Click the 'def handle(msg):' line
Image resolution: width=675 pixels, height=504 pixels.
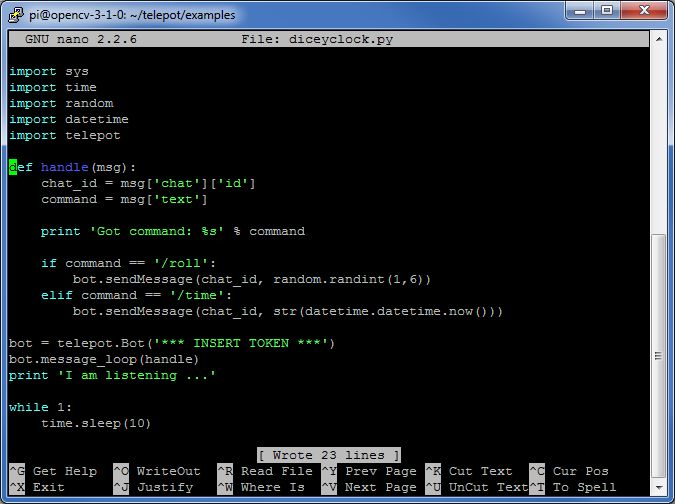point(72,167)
